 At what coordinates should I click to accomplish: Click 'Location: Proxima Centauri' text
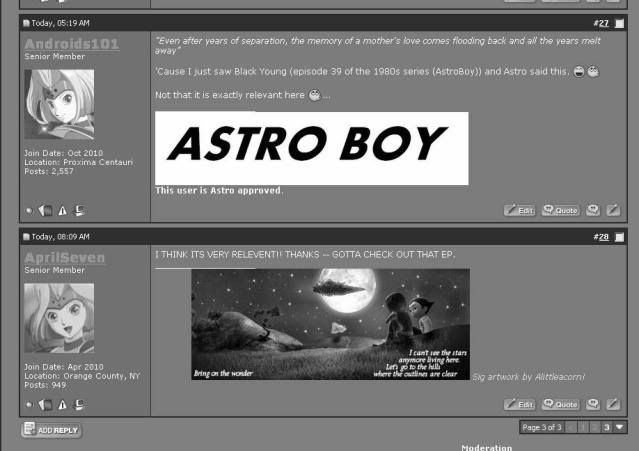click(79, 162)
